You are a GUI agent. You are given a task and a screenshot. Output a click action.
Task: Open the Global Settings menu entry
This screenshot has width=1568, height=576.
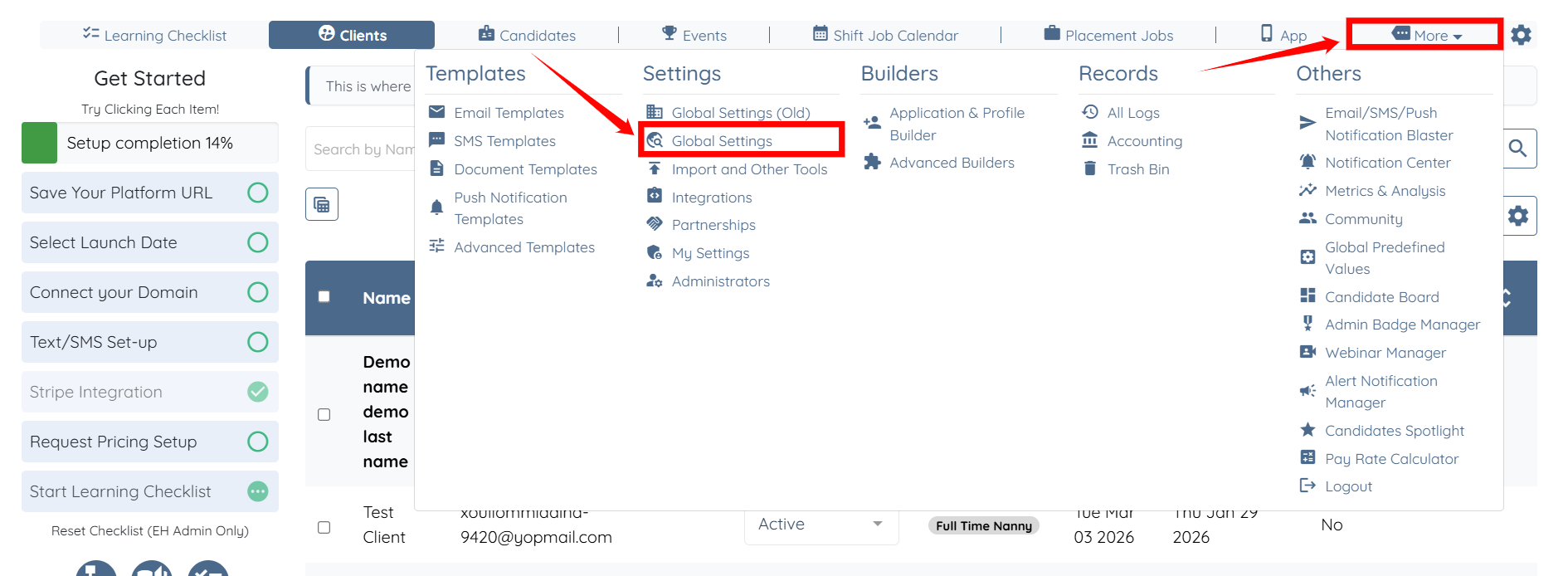(x=722, y=141)
